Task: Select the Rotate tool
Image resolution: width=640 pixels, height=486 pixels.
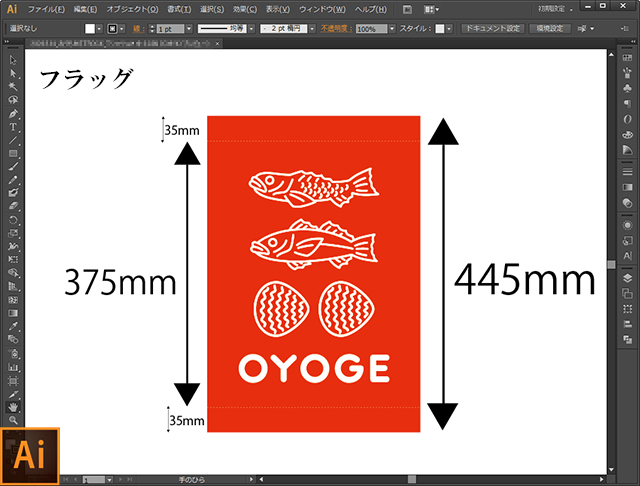Action: pyautogui.click(x=13, y=219)
